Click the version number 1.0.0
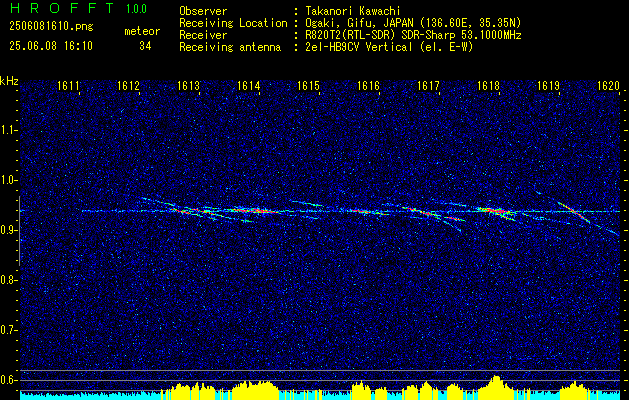Image resolution: width=629 pixels, height=400 pixels. (x=136, y=8)
